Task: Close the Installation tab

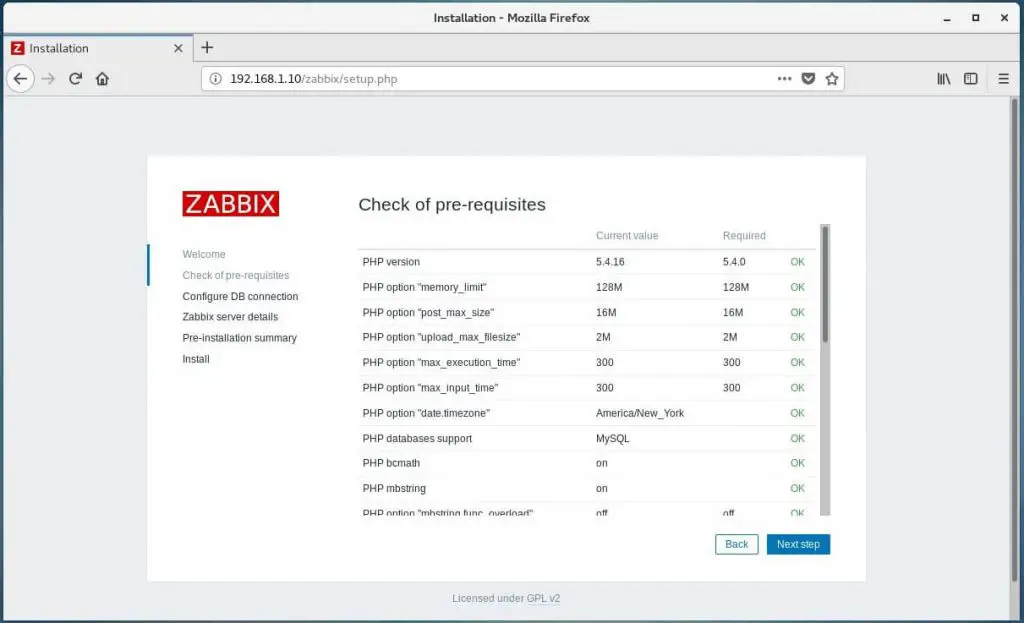Action: 178,48
